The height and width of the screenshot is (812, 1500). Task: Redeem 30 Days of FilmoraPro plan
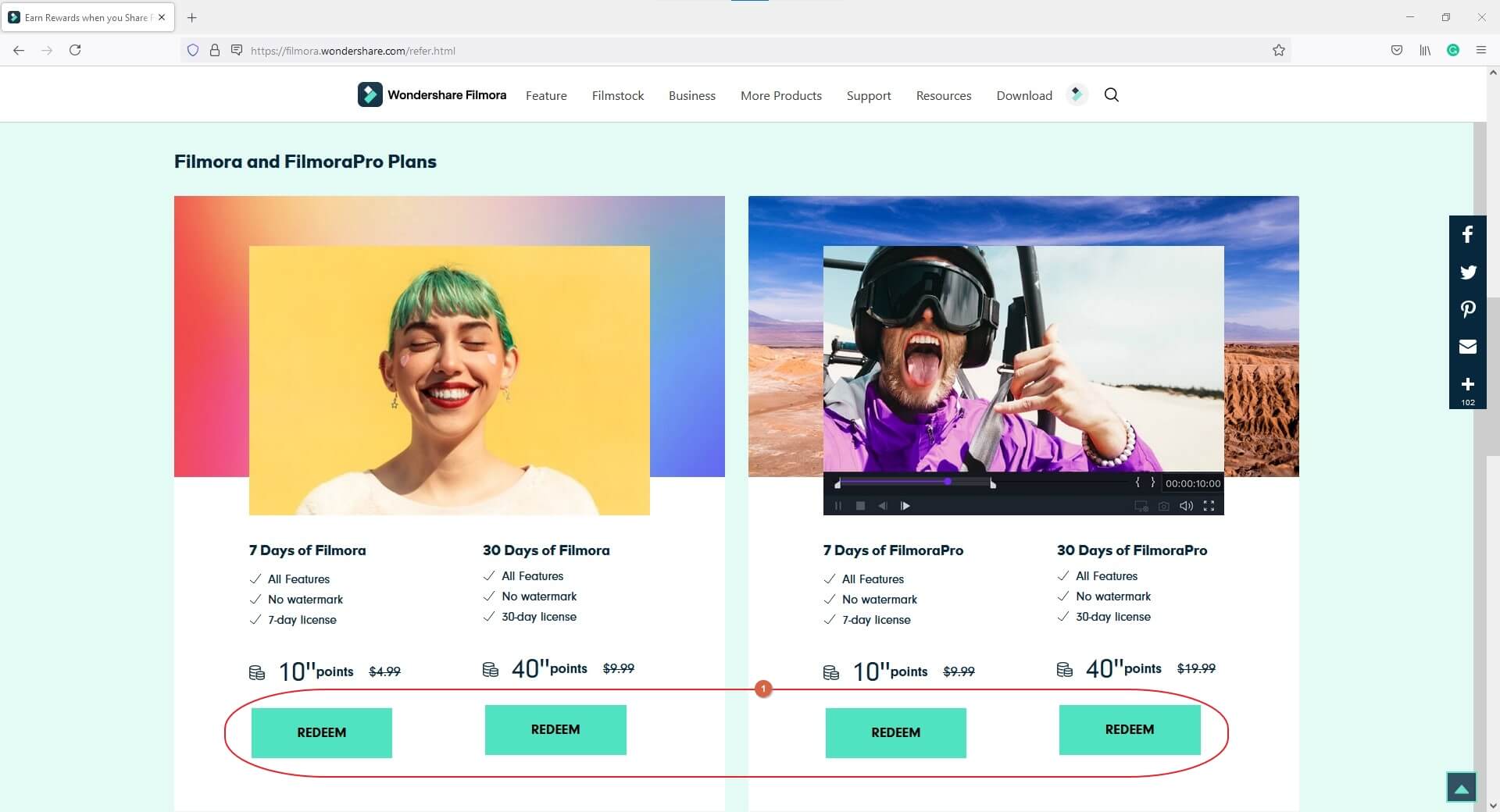point(1129,729)
